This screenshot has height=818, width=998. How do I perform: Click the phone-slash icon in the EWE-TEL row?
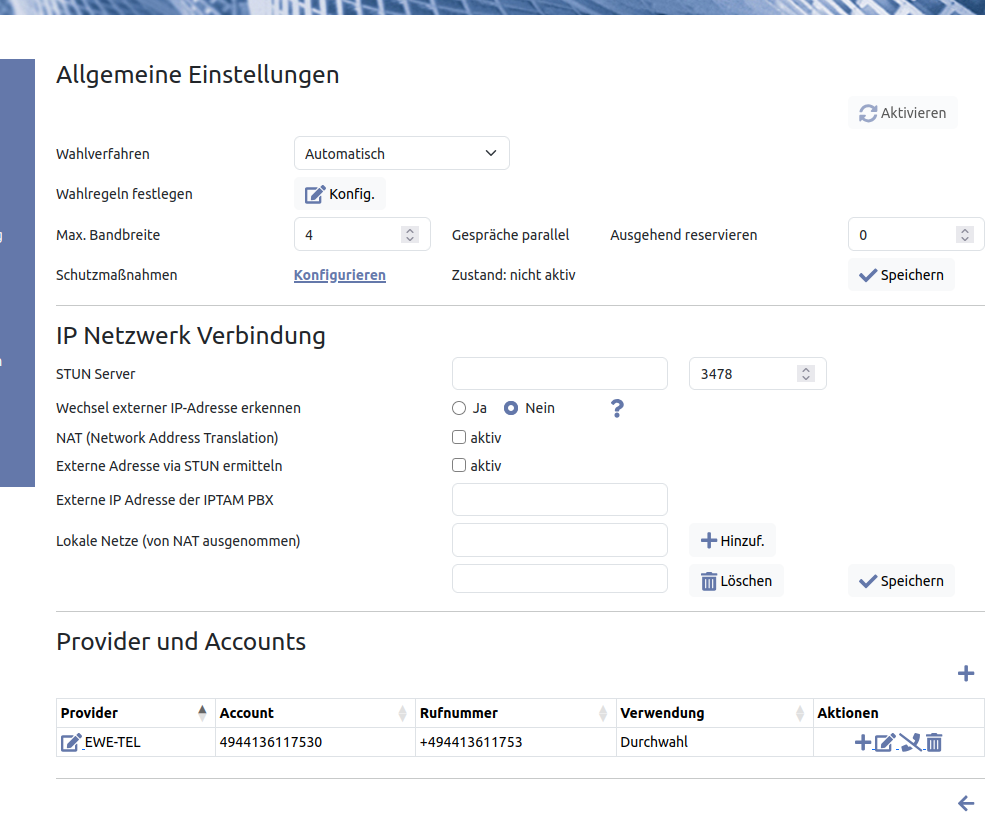pyautogui.click(x=910, y=742)
